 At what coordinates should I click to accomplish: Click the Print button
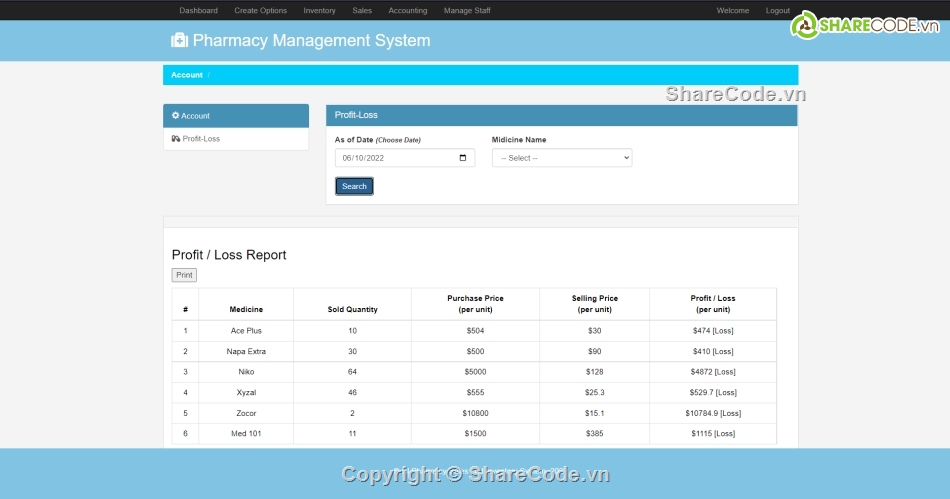pos(184,275)
